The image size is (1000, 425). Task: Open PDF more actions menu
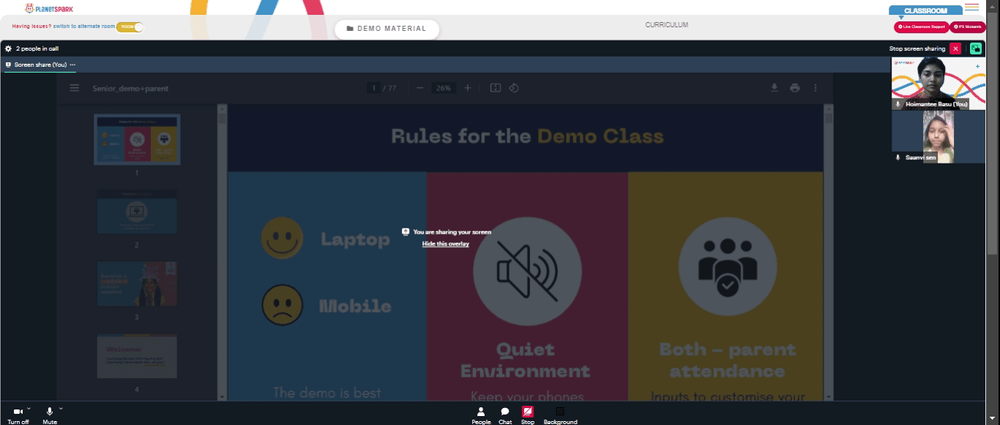click(814, 88)
